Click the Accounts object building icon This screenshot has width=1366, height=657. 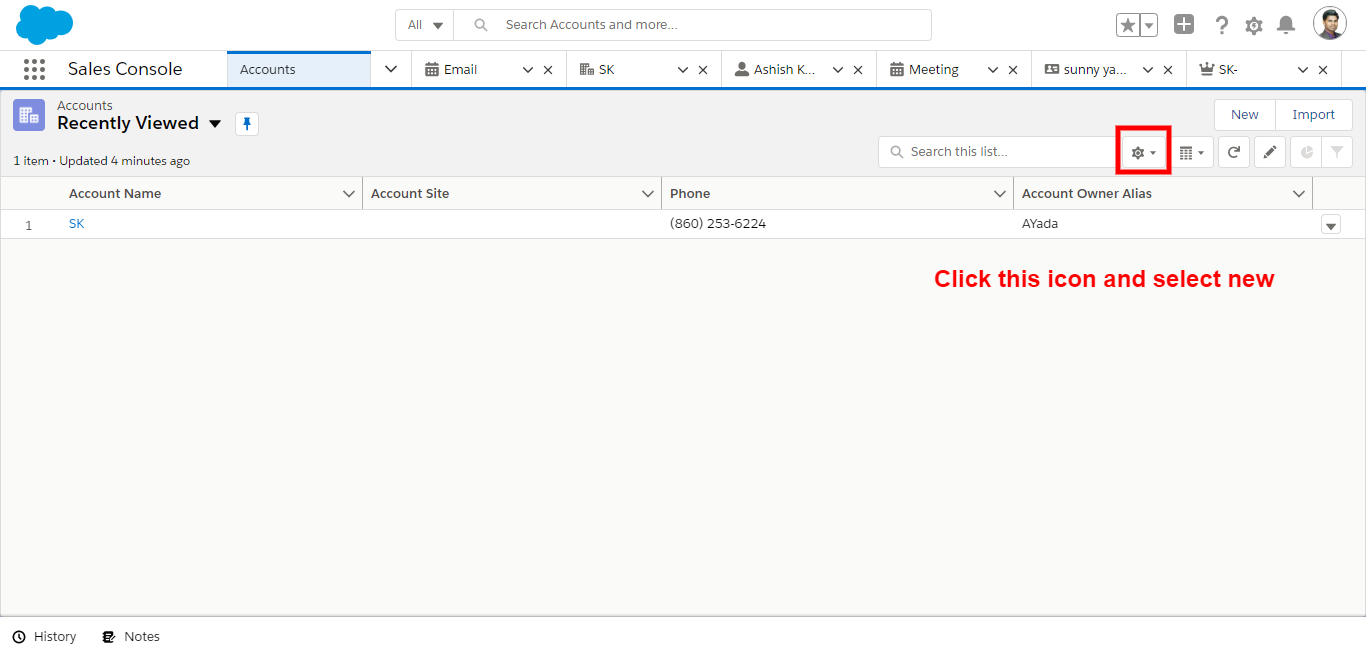[29, 115]
